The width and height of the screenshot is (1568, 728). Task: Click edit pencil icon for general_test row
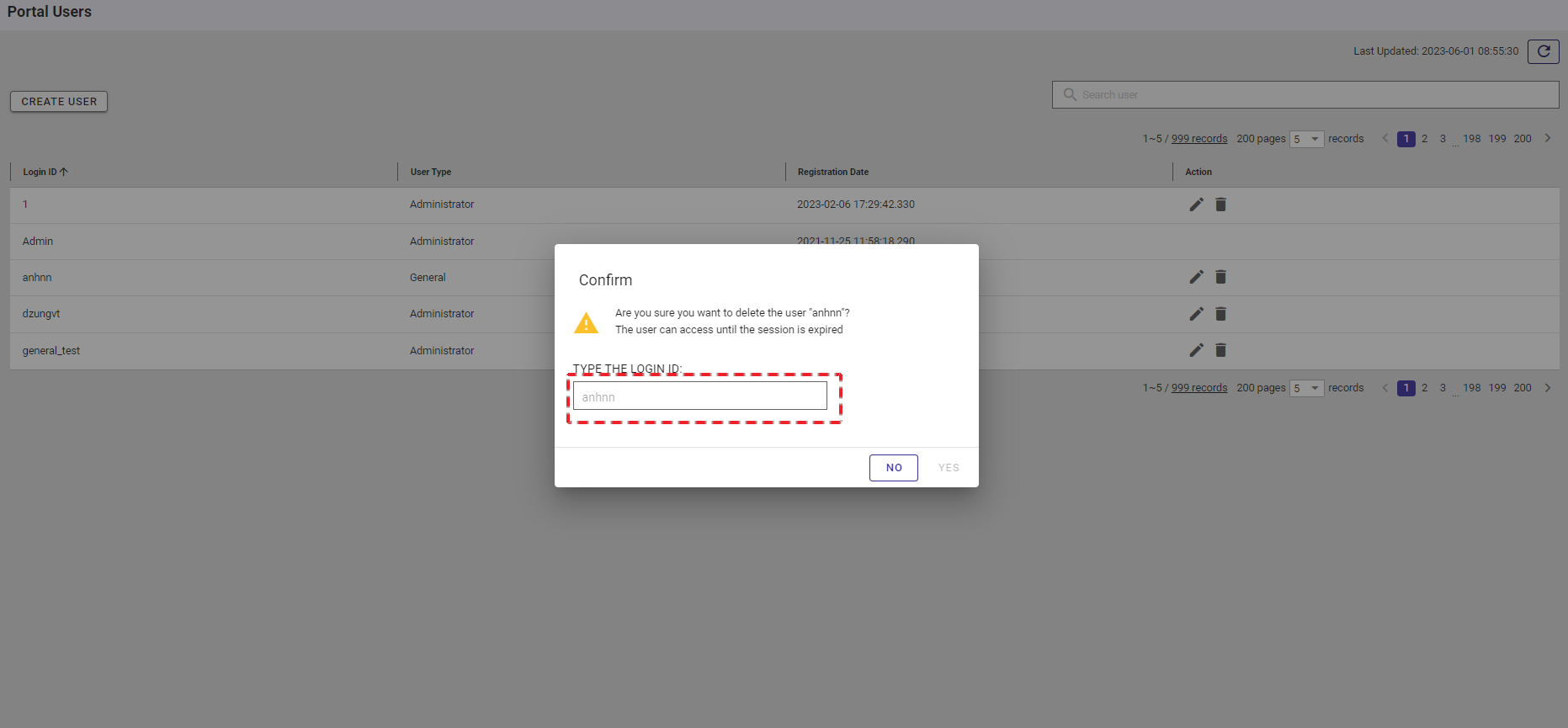[x=1196, y=350]
